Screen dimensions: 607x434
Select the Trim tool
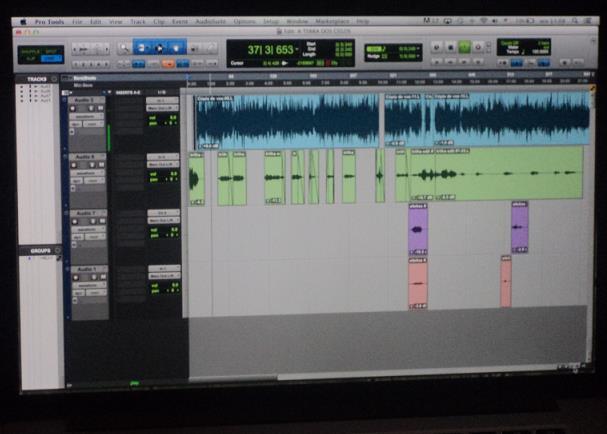(141, 48)
